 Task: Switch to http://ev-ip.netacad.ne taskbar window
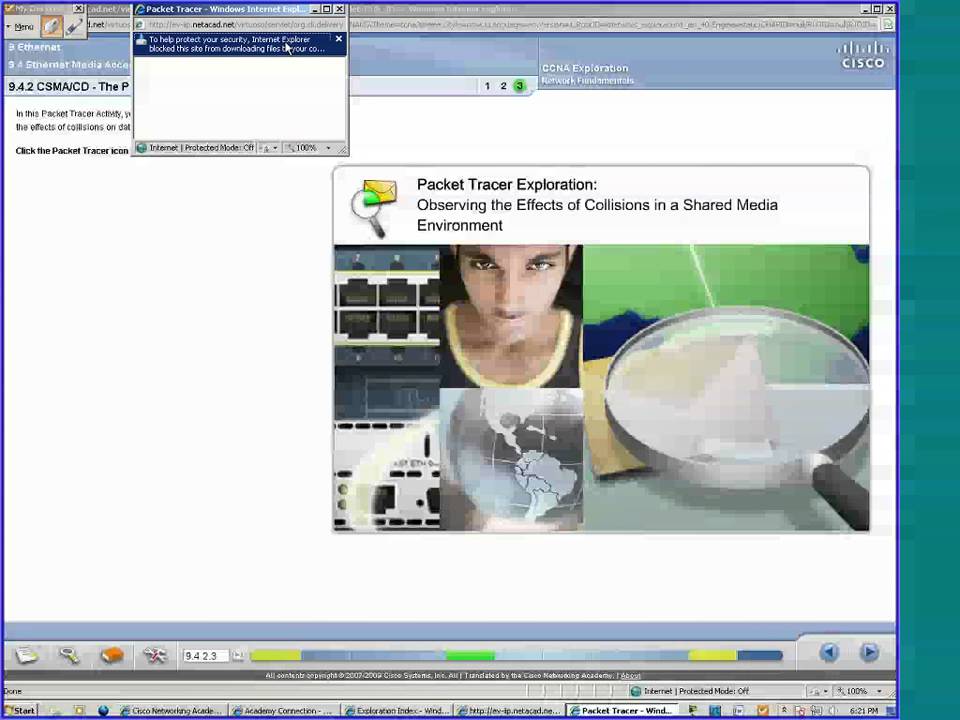509,711
